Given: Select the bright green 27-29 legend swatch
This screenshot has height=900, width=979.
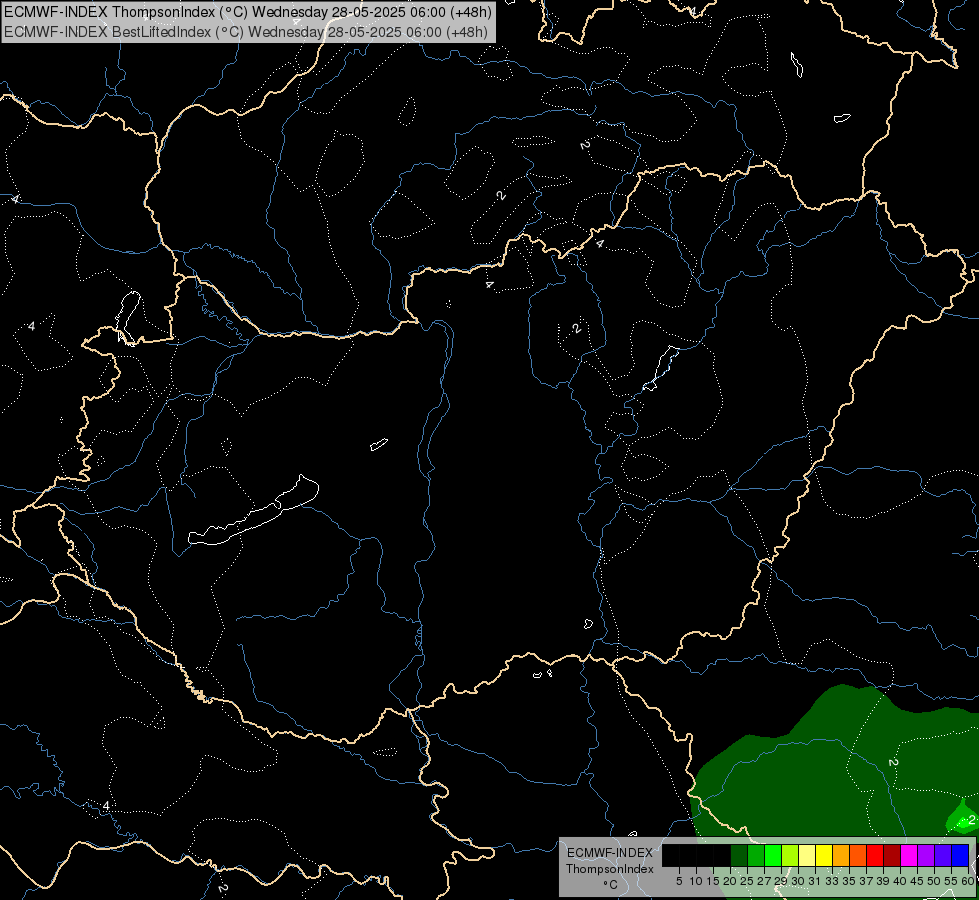Looking at the screenshot, I should coord(774,855).
